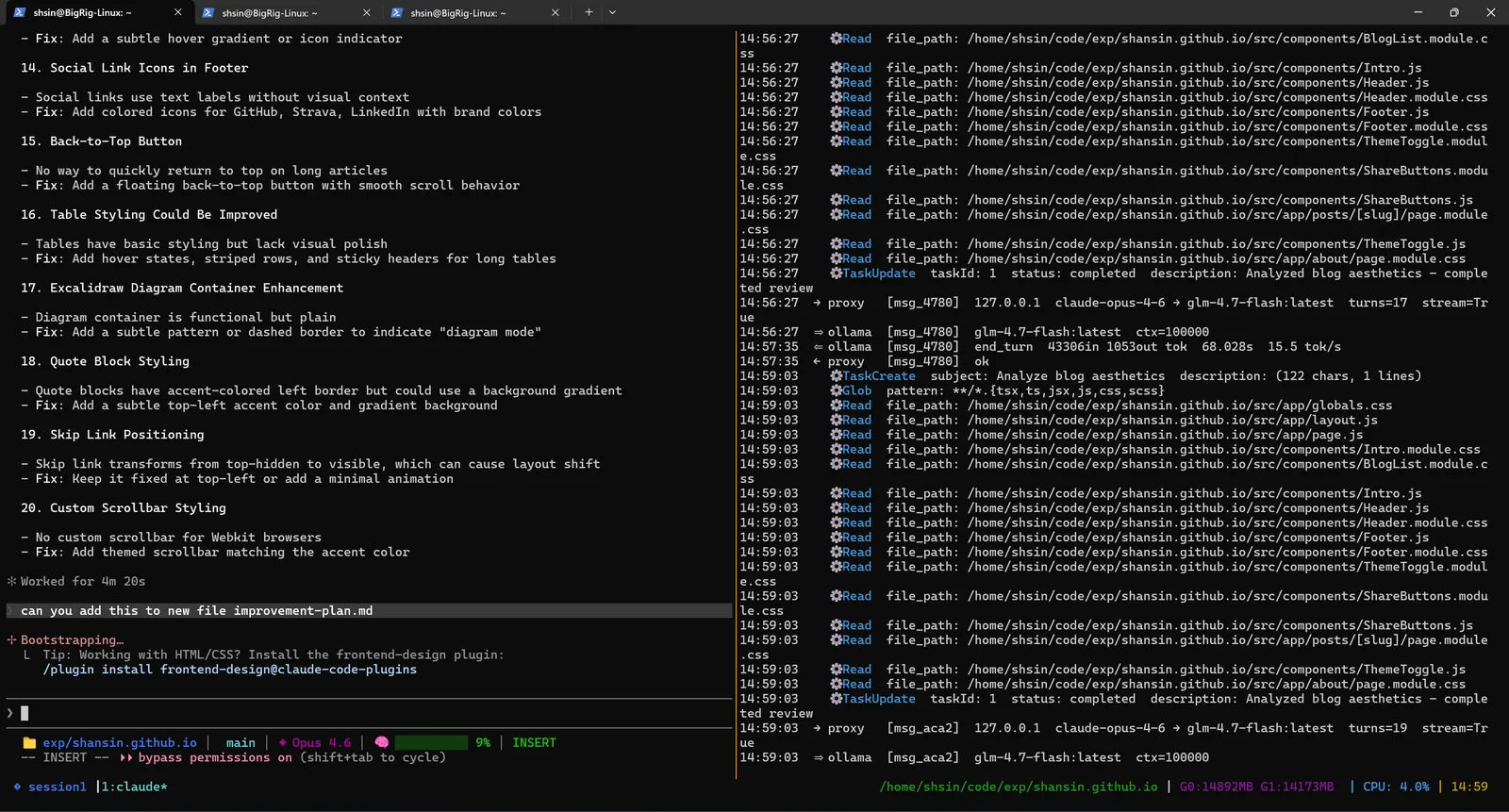Click the green INSERT mode indicator
The height and width of the screenshot is (812, 1509).
coord(534,743)
